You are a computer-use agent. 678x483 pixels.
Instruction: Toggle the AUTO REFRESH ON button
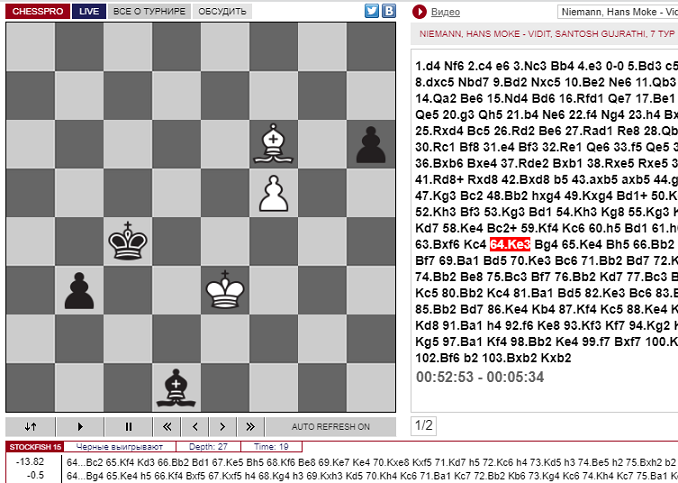coord(332,426)
